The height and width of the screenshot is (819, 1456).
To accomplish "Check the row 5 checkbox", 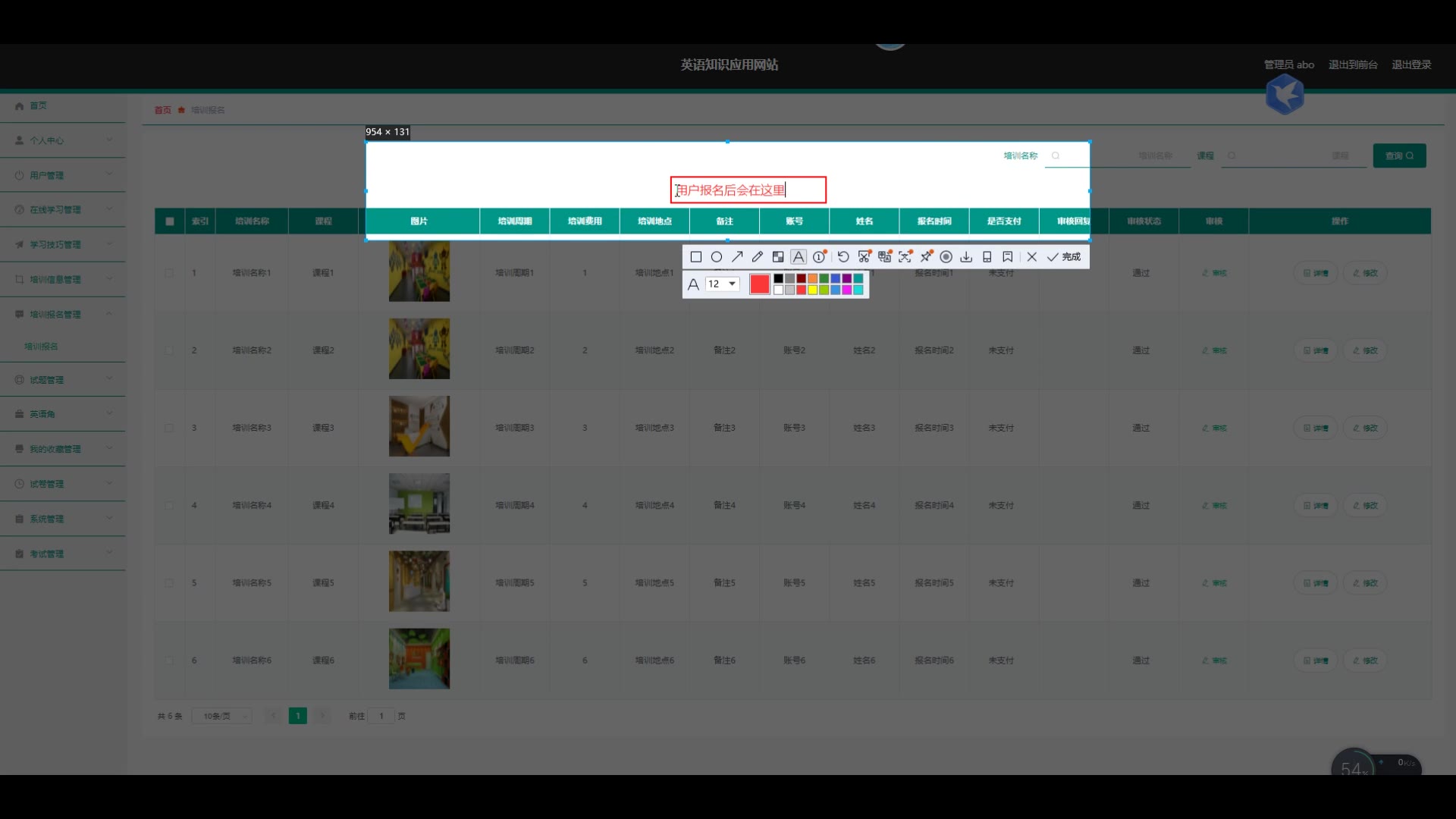I will (169, 583).
